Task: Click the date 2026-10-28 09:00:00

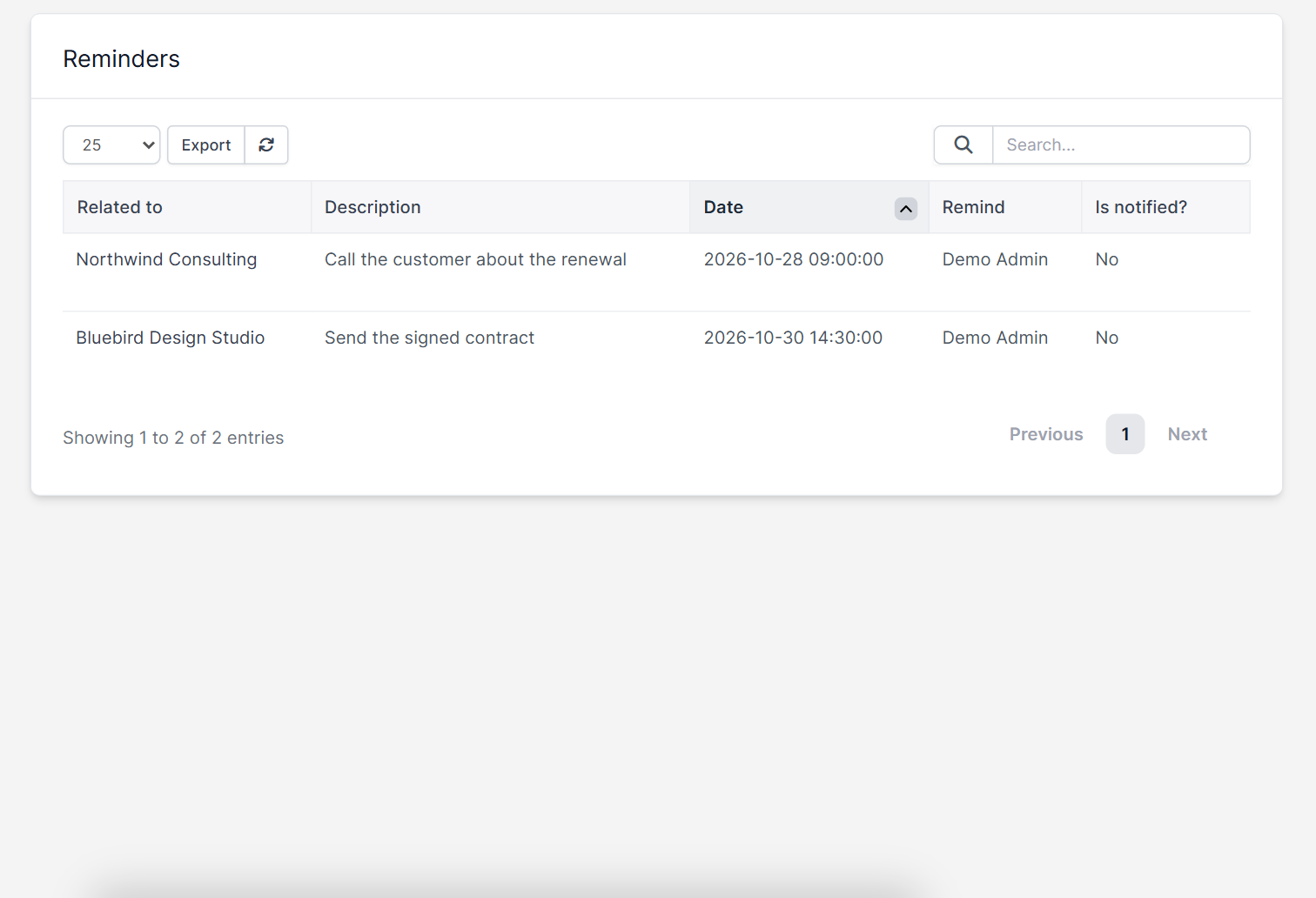Action: (x=794, y=259)
